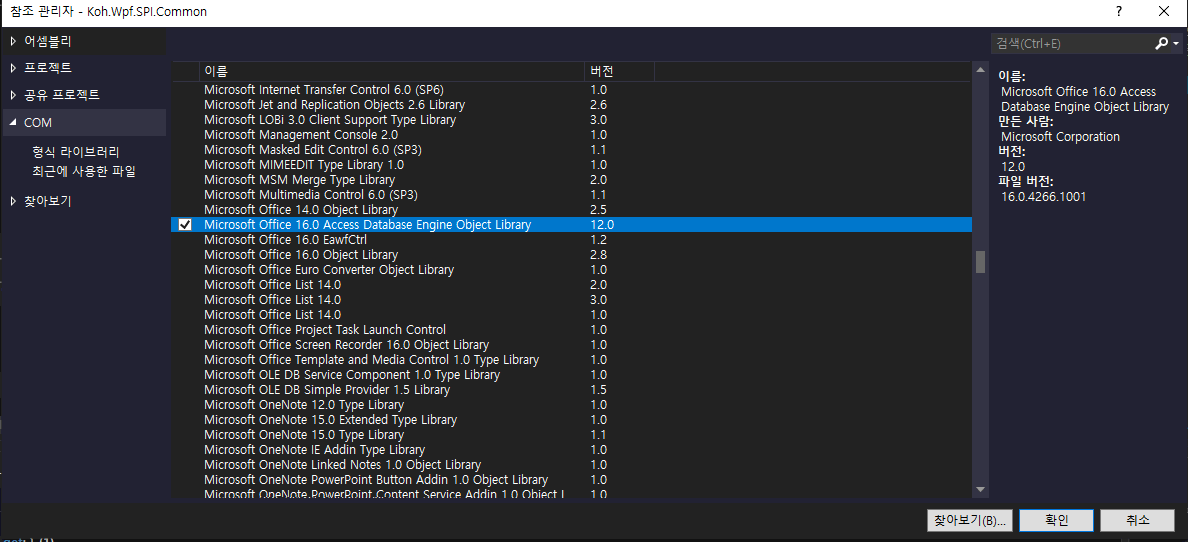Select Microsoft OLE DB Service Component 1.0
This screenshot has height=542, width=1188.
[572, 374]
